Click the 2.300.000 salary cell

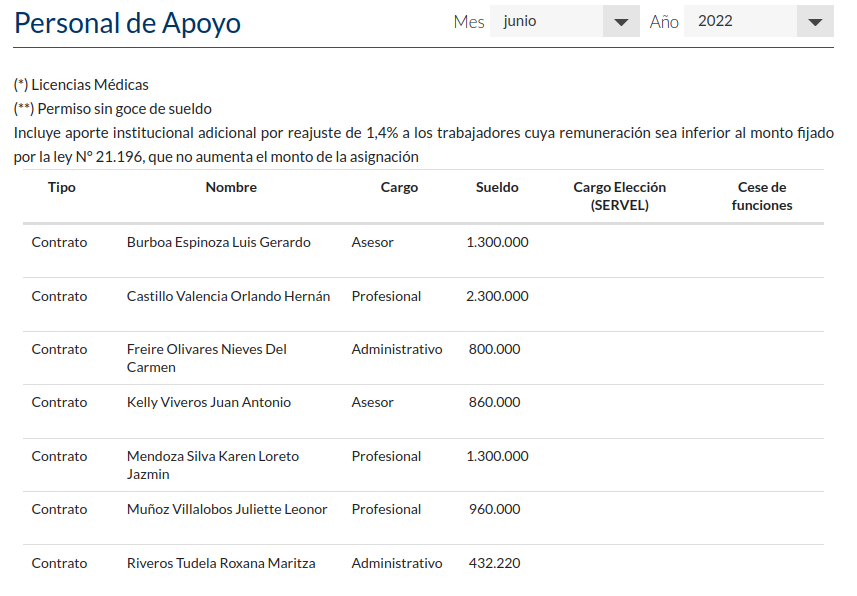497,296
